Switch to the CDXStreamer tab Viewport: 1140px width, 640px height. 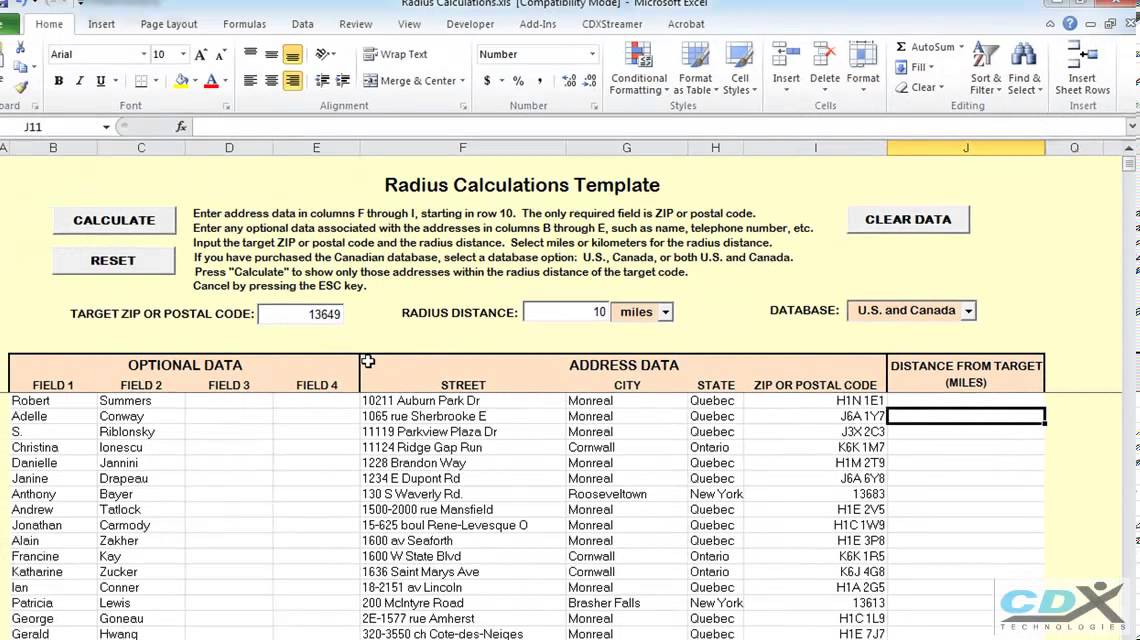[612, 24]
